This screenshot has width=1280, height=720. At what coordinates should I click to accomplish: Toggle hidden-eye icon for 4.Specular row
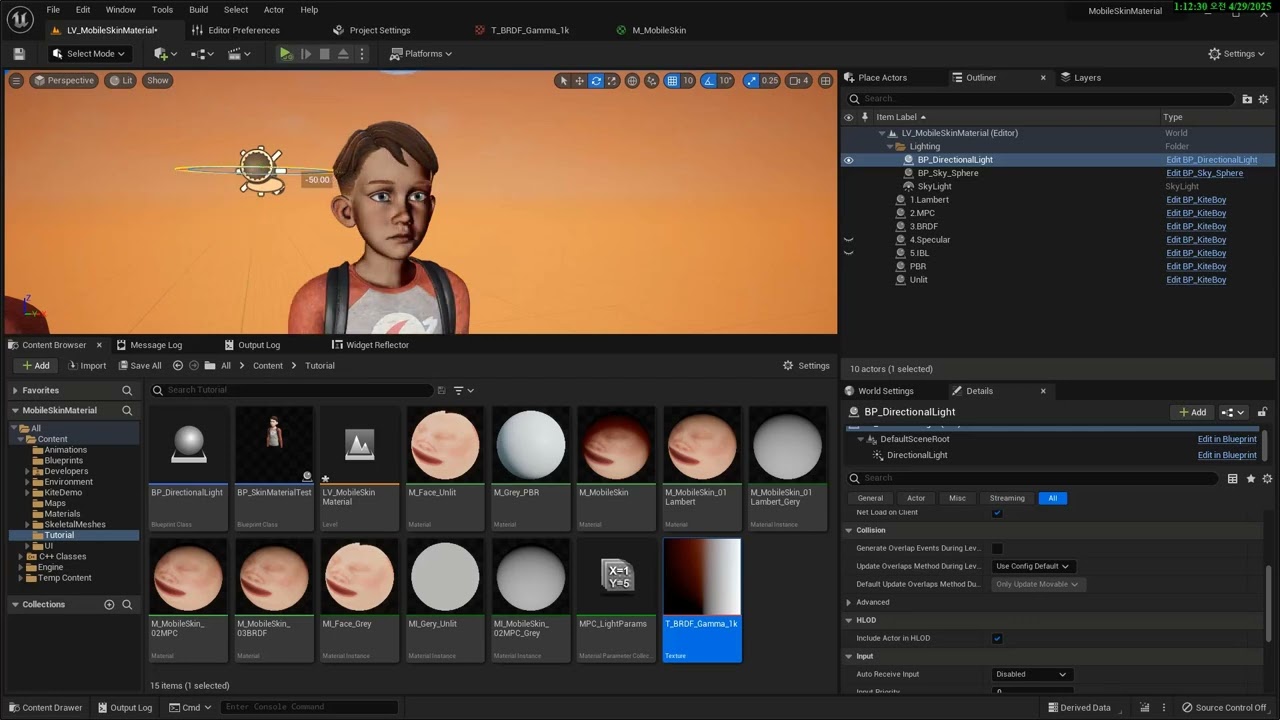848,240
